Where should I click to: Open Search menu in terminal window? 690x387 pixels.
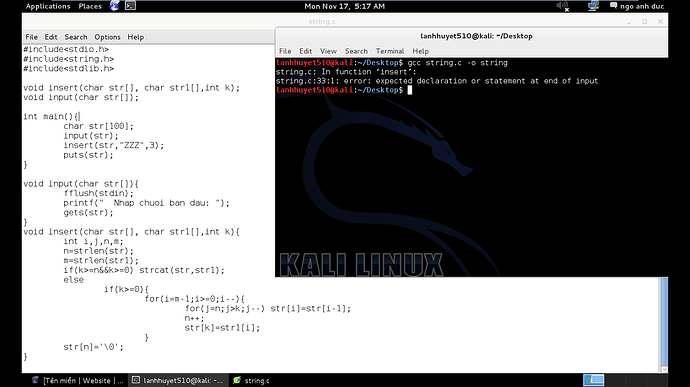[356, 51]
